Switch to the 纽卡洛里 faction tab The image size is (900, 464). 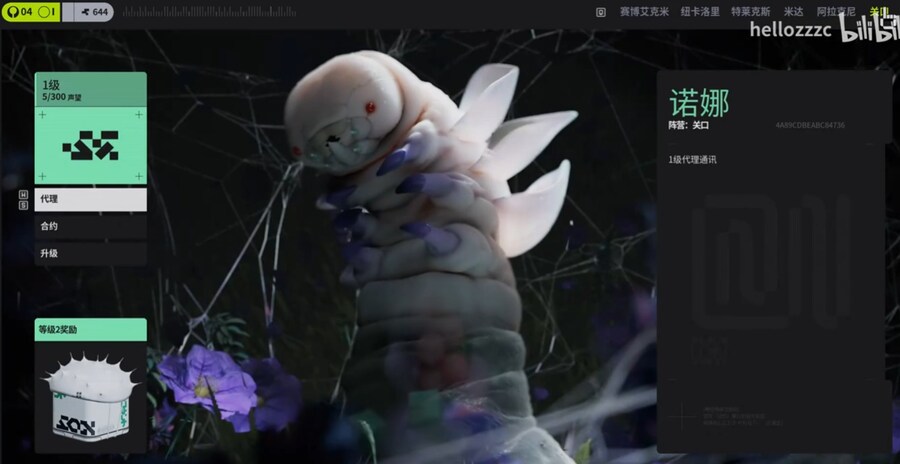pyautogui.click(x=700, y=11)
